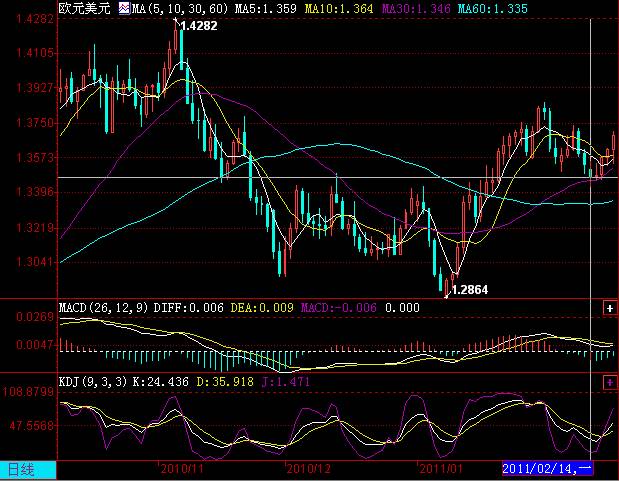This screenshot has width=619, height=481.
Task: Click the 1.4105 price axis label
Action: [35, 53]
